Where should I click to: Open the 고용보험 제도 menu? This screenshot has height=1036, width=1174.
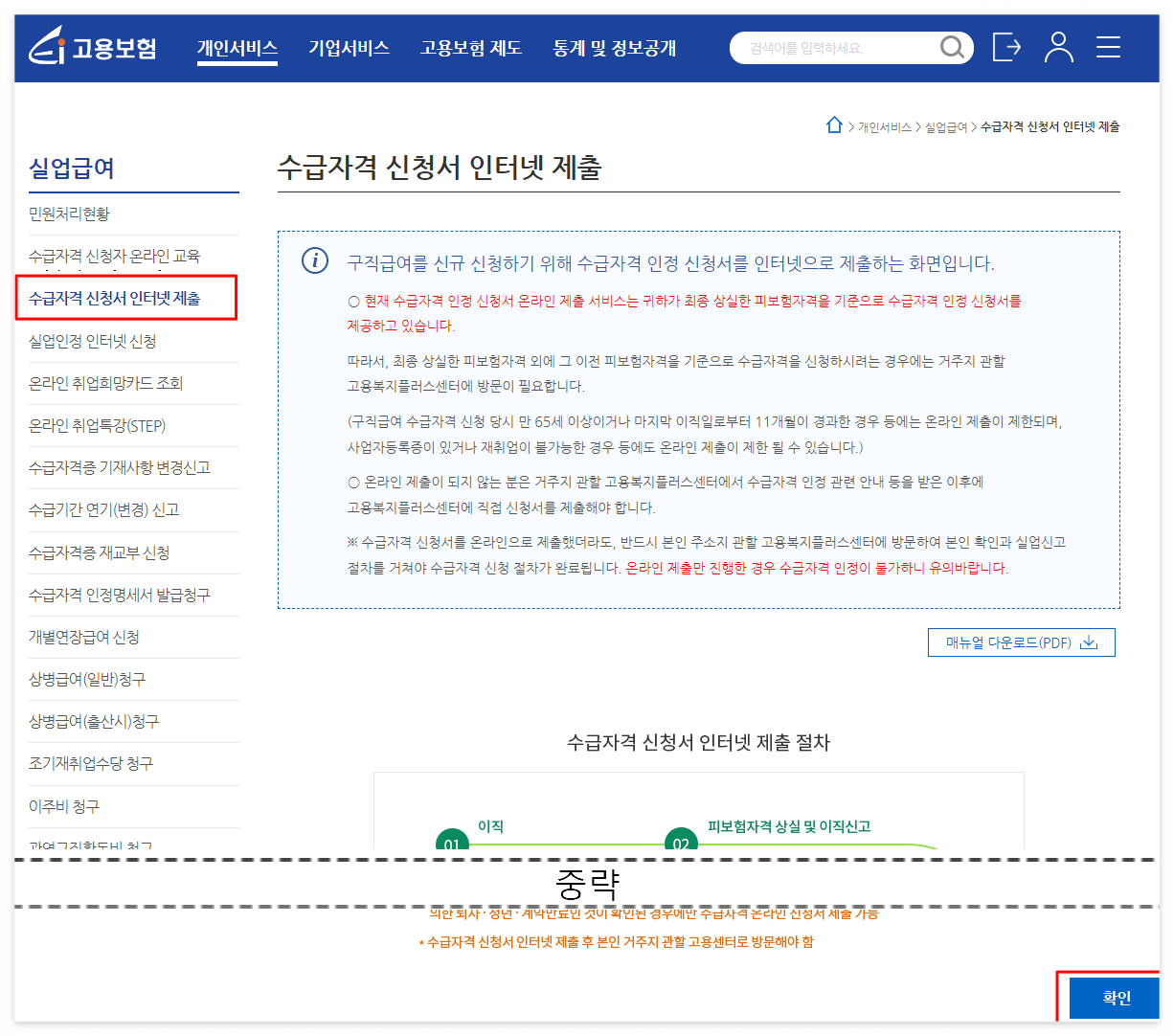coord(470,47)
